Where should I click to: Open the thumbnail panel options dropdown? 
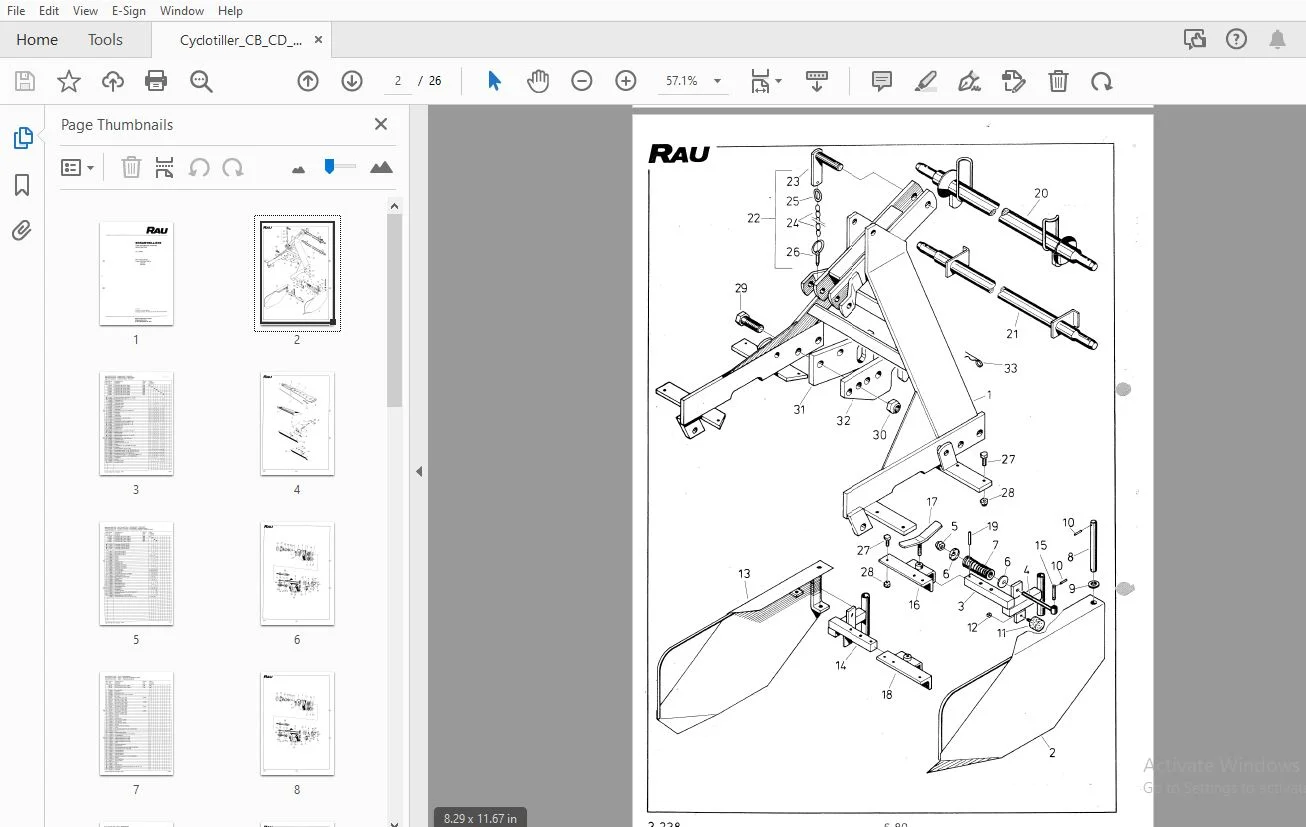pos(77,167)
